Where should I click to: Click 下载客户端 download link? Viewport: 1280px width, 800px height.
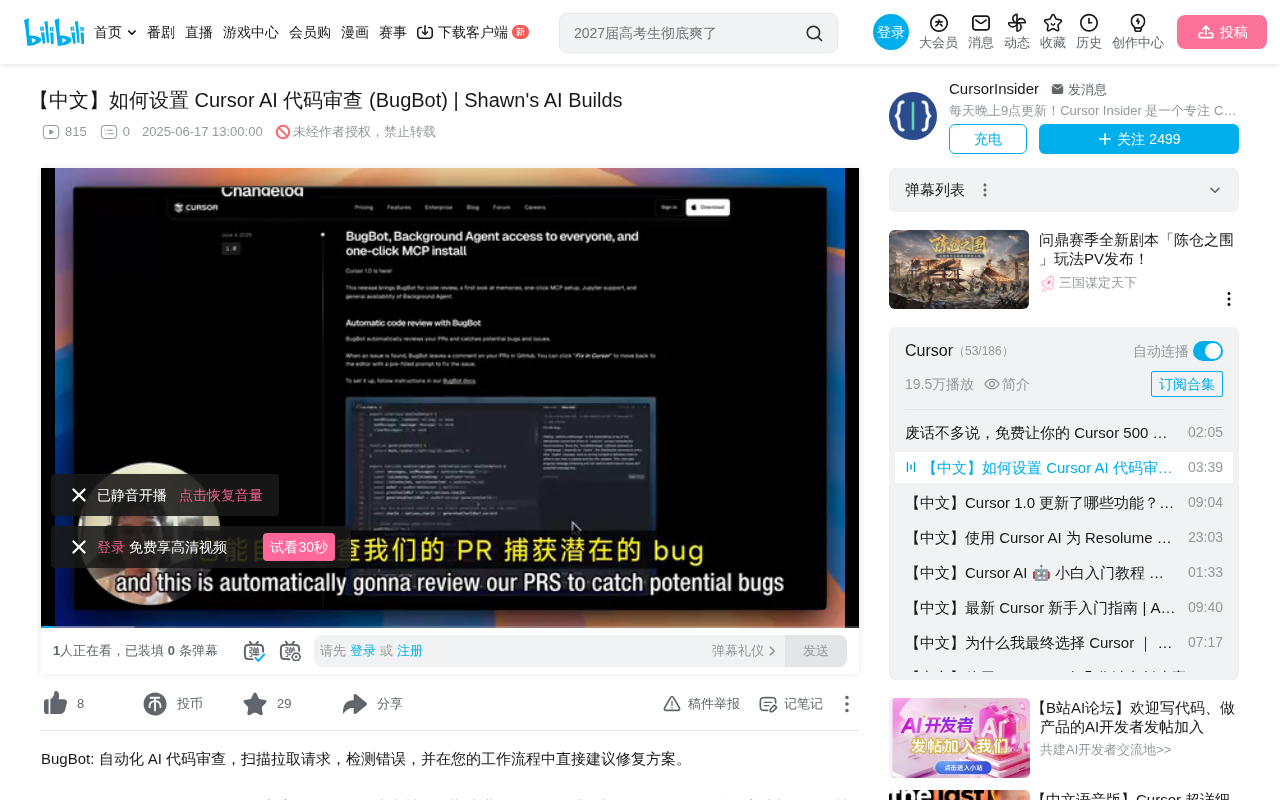[x=473, y=32]
